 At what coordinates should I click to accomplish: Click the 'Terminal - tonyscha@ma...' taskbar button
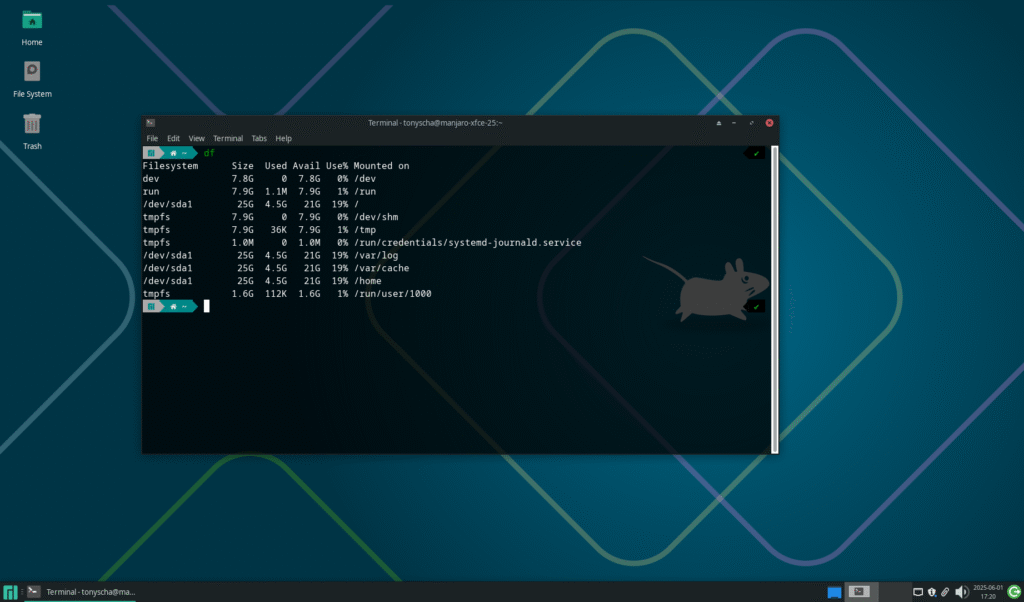(x=80, y=592)
